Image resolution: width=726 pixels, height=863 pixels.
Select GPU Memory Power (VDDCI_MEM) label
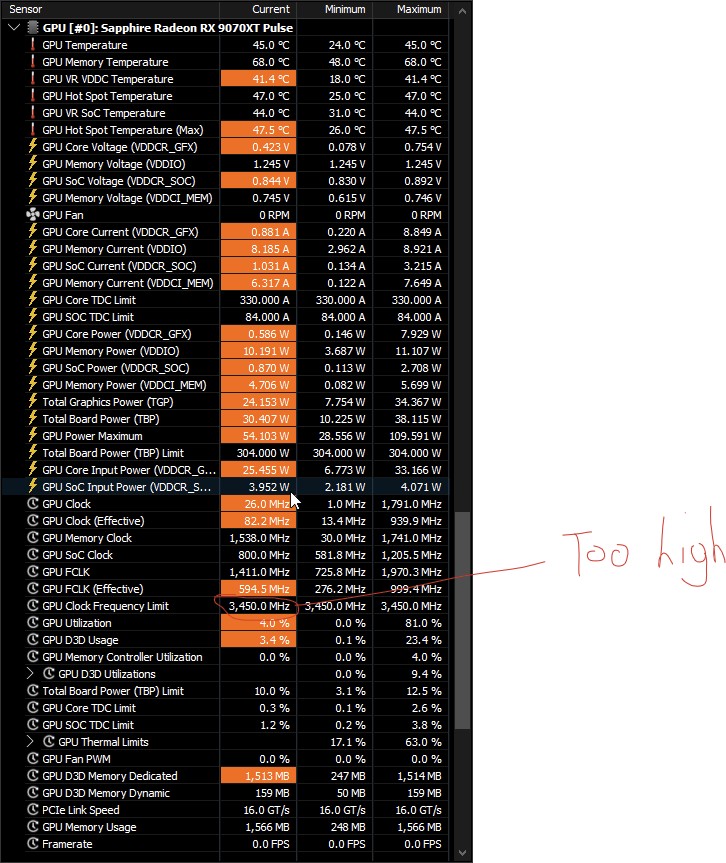[x=124, y=385]
